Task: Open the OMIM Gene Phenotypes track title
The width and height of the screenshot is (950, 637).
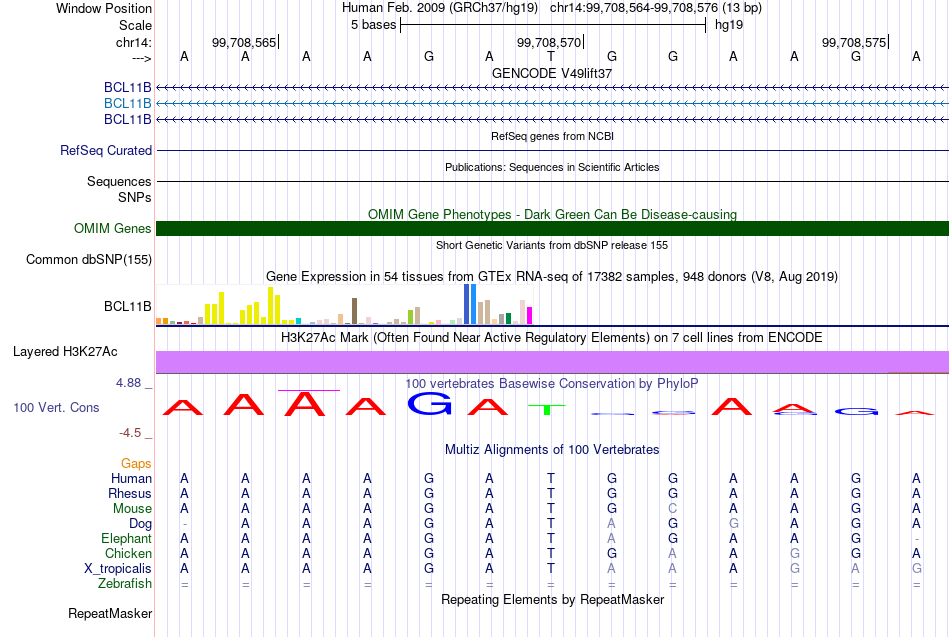Action: pos(552,215)
